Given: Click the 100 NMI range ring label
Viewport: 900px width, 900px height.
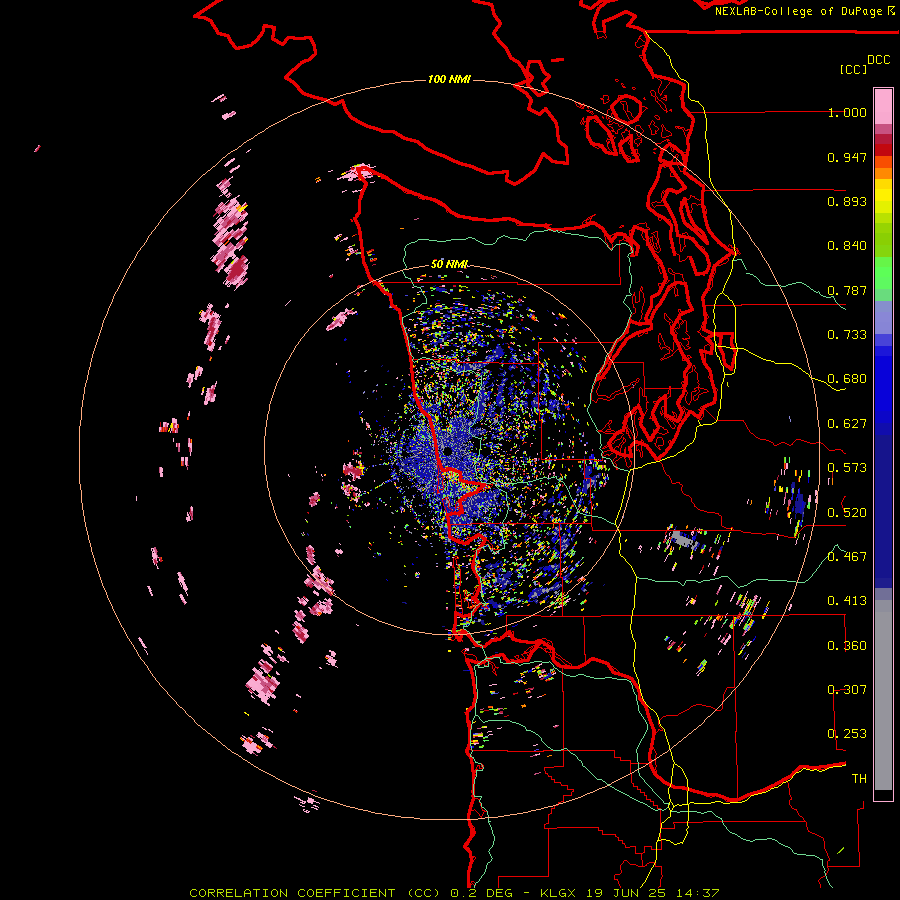Looking at the screenshot, I should click(x=449, y=79).
